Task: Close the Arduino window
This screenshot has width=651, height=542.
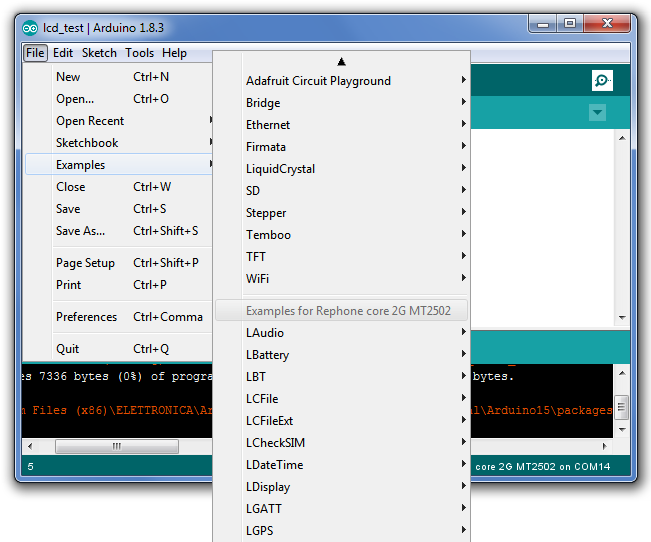Action: point(607,23)
